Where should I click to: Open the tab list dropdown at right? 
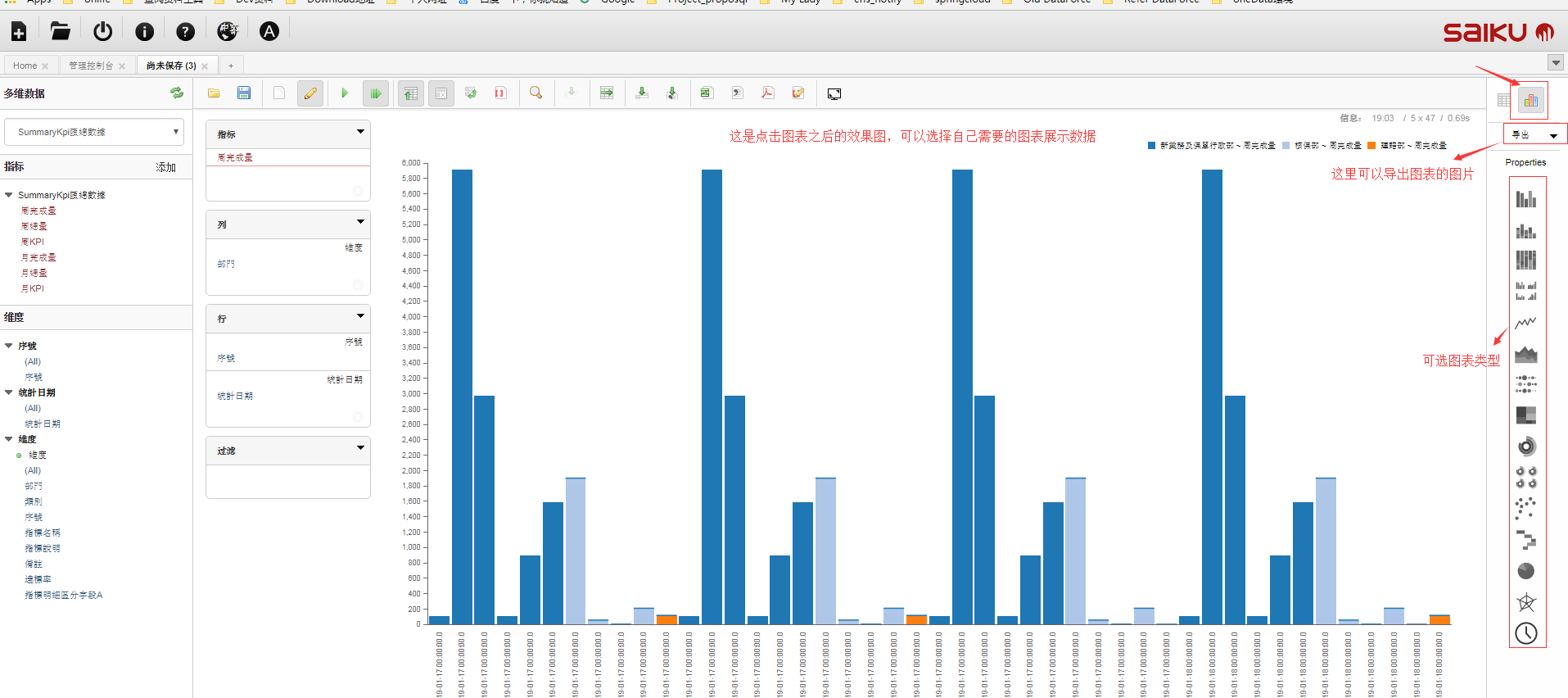[1556, 63]
